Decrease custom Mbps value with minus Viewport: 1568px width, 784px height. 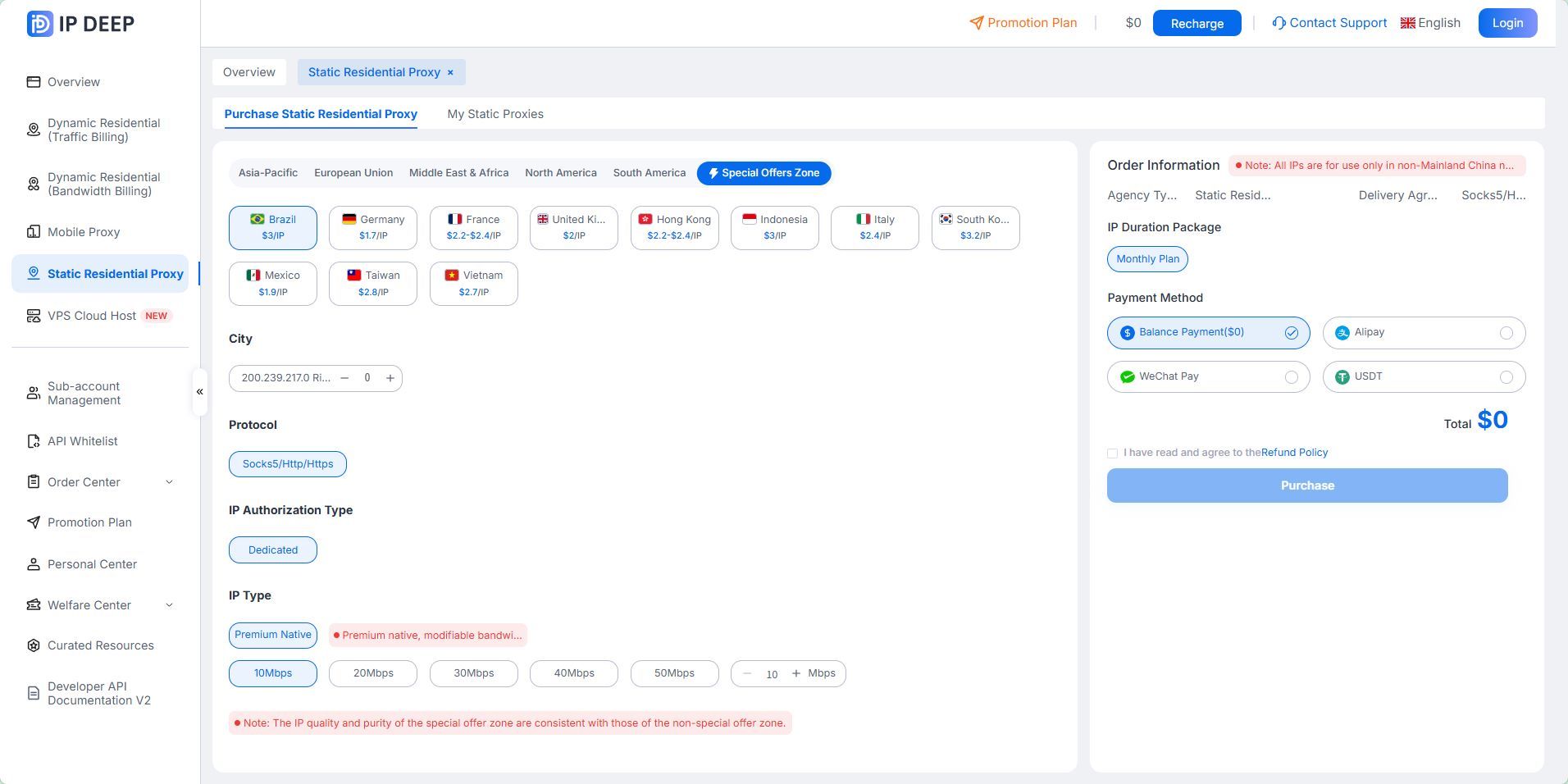click(747, 673)
